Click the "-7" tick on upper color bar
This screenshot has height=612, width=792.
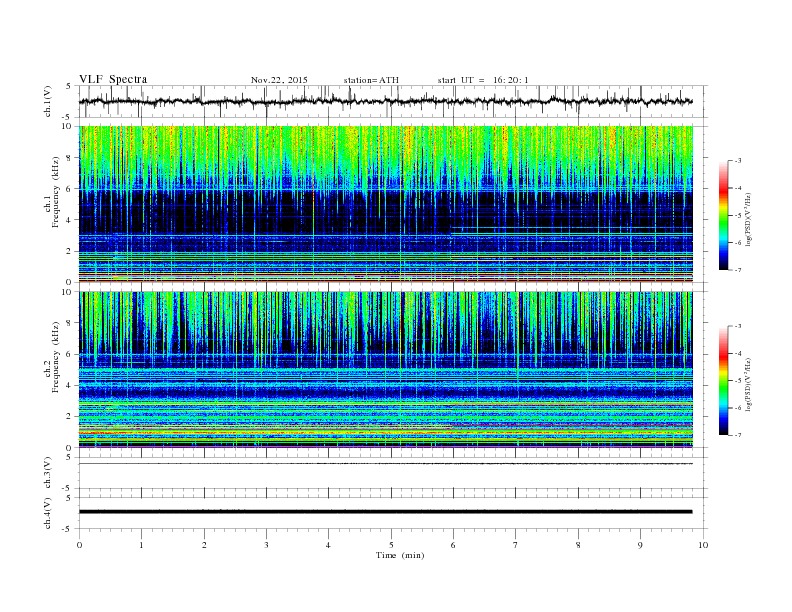[737, 270]
